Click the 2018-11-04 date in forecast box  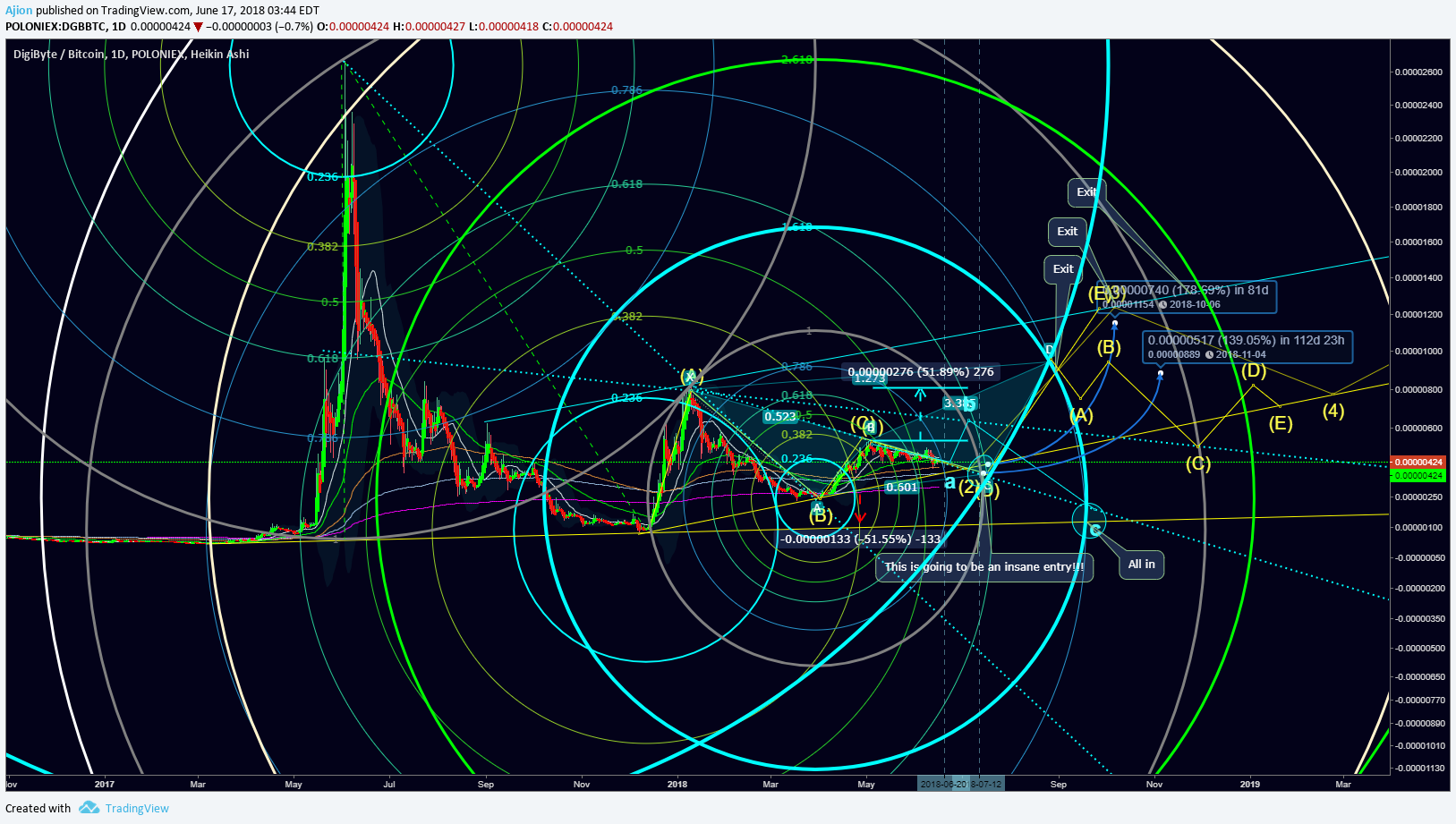pyautogui.click(x=1240, y=355)
